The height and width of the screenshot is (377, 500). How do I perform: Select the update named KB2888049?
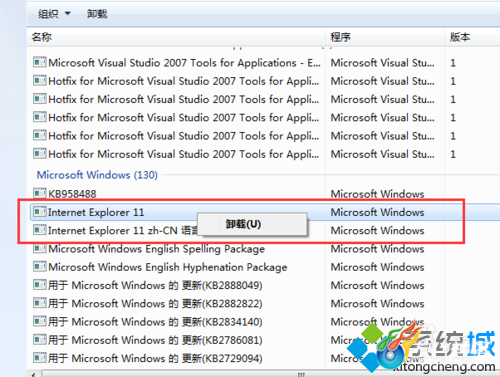(155, 286)
